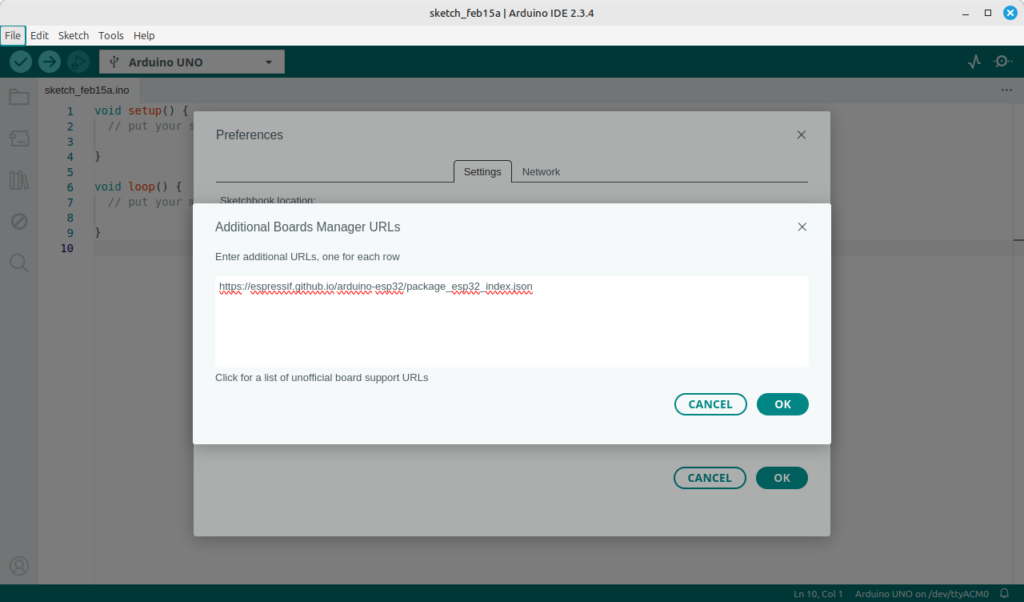Click Cancel in the Preferences dialog
This screenshot has width=1024, height=602.
point(709,478)
